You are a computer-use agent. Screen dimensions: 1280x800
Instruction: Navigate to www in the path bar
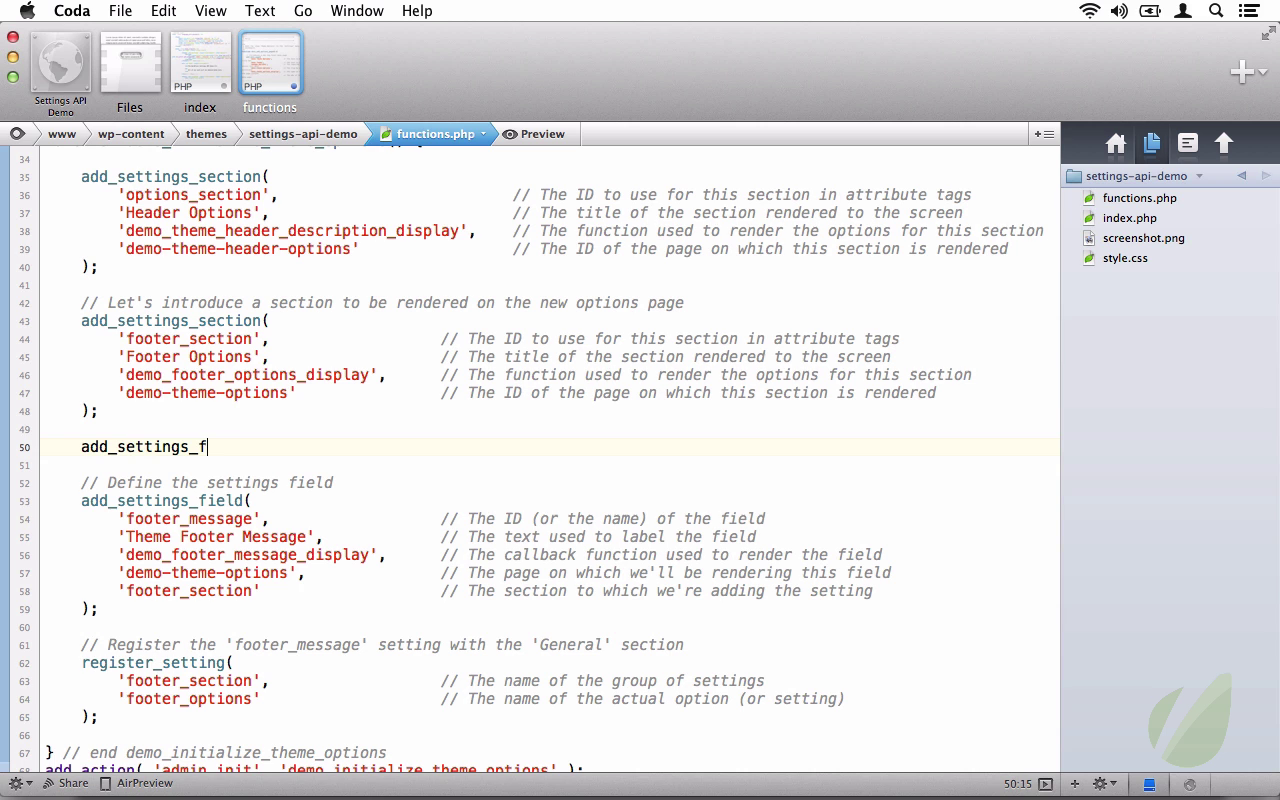(62, 134)
